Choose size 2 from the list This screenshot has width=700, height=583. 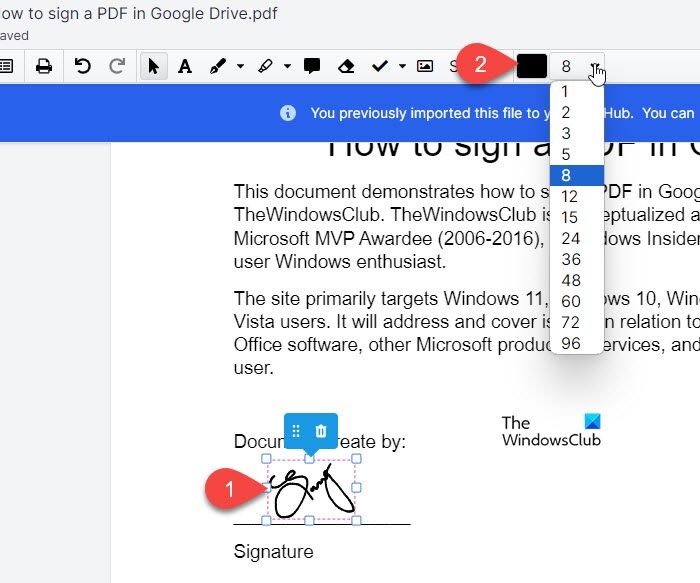(x=577, y=112)
